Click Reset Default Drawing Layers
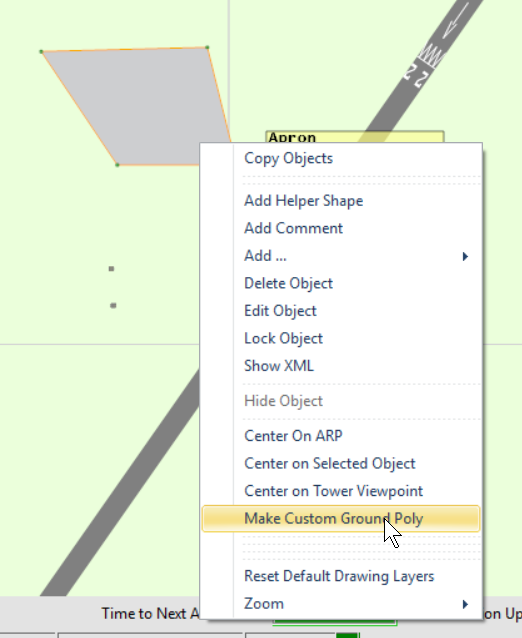This screenshot has width=522, height=638. [341, 576]
